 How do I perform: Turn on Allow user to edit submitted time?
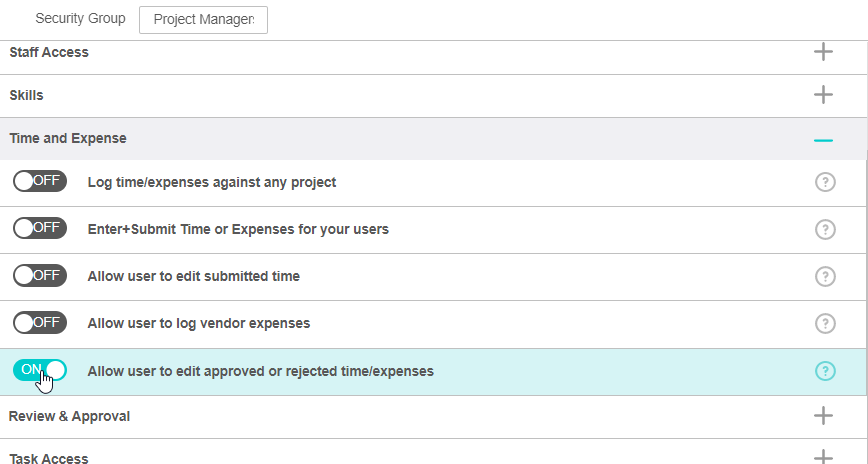(x=40, y=276)
